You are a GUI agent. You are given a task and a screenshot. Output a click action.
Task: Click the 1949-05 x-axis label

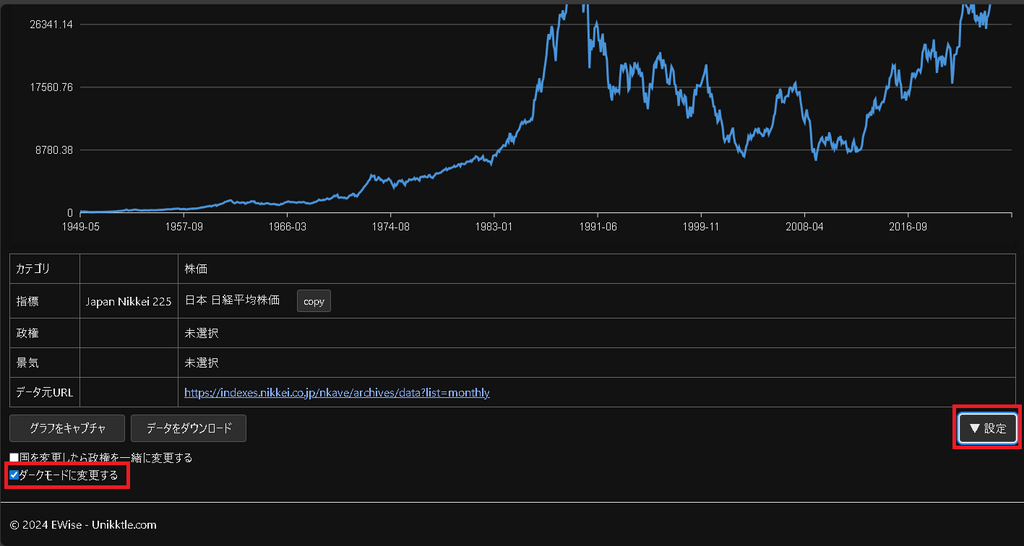80,227
